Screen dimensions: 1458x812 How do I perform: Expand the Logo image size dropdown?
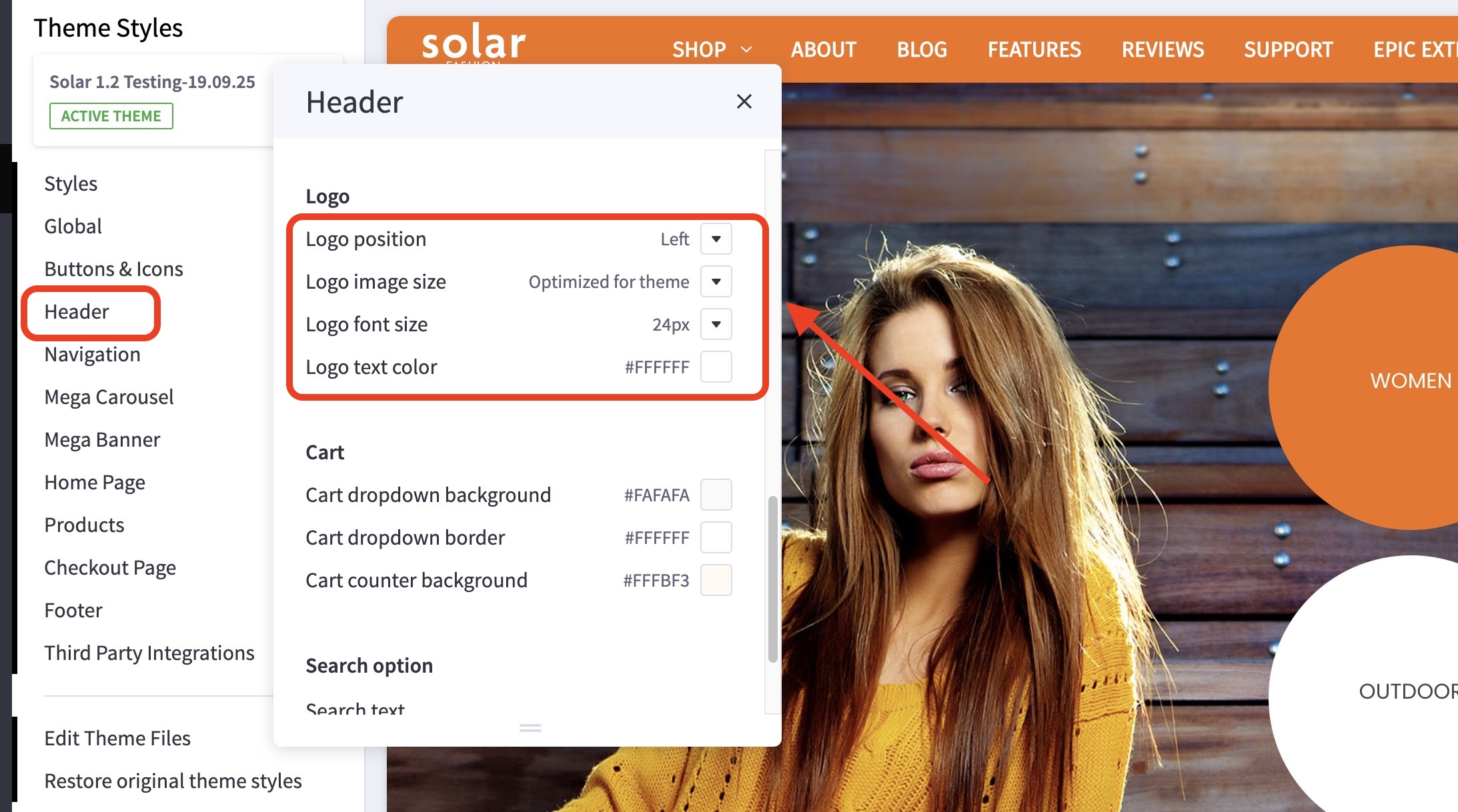coord(716,281)
